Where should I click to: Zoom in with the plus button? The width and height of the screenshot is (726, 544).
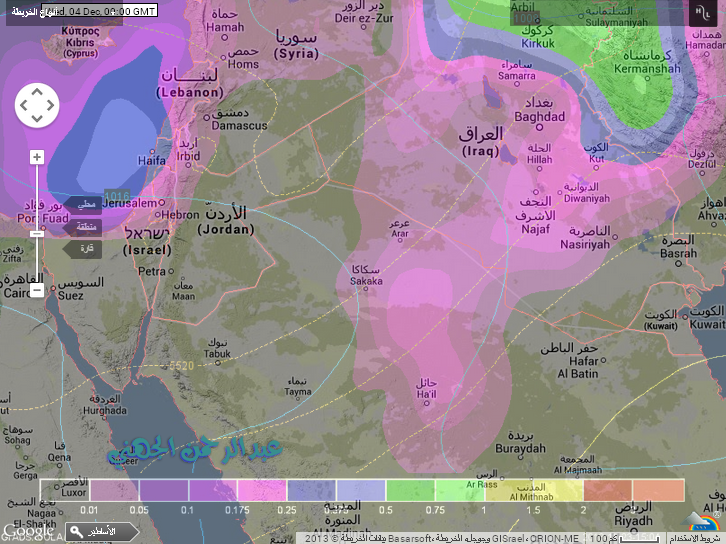(x=37, y=157)
